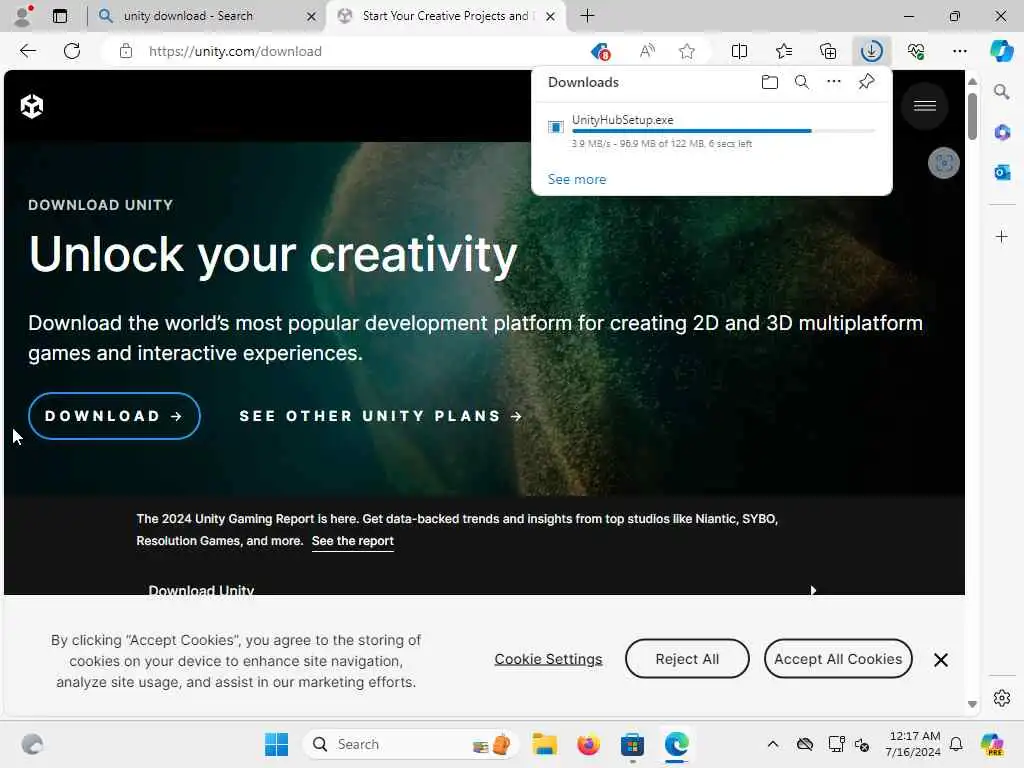Click the UnityHubSetup.exe file icon
This screenshot has height=768, width=1024.
pos(555,126)
